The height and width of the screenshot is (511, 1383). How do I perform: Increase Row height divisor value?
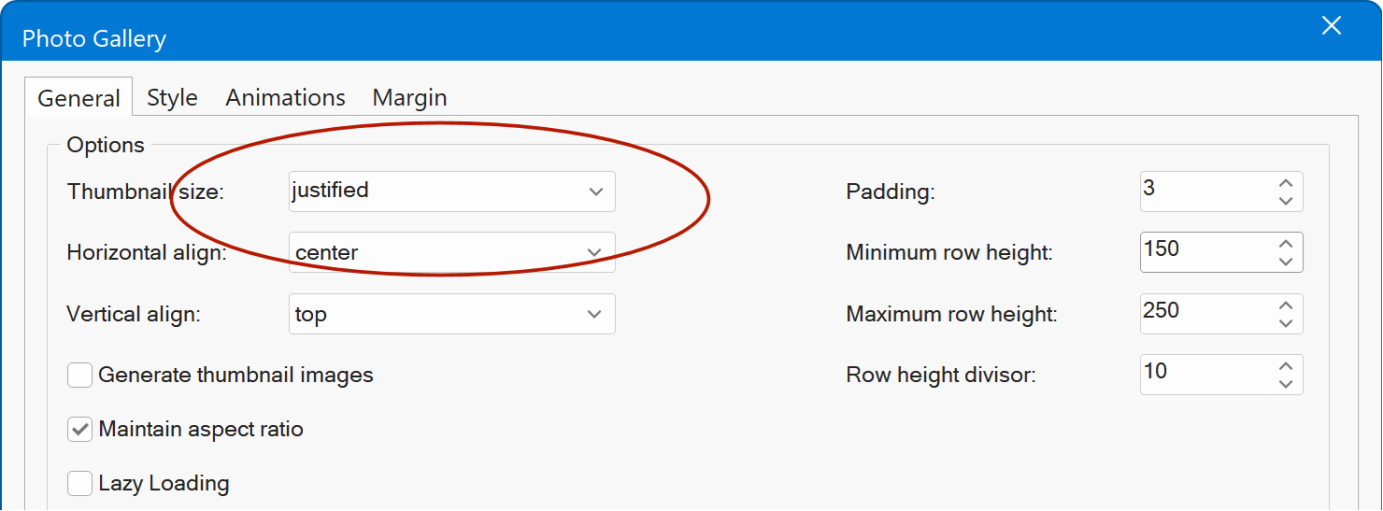click(x=1286, y=366)
